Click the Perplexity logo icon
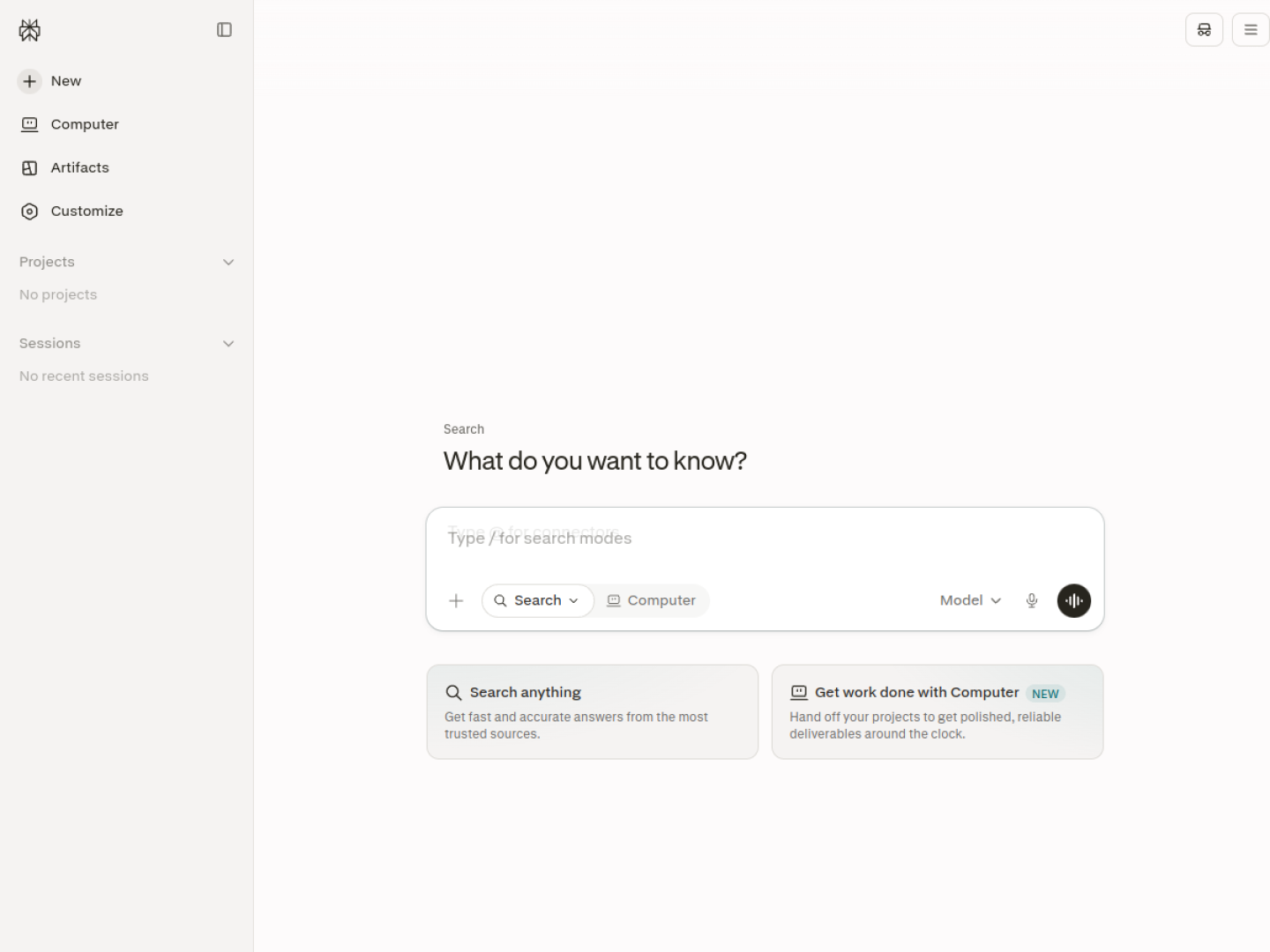The height and width of the screenshot is (952, 1270). 30,31
